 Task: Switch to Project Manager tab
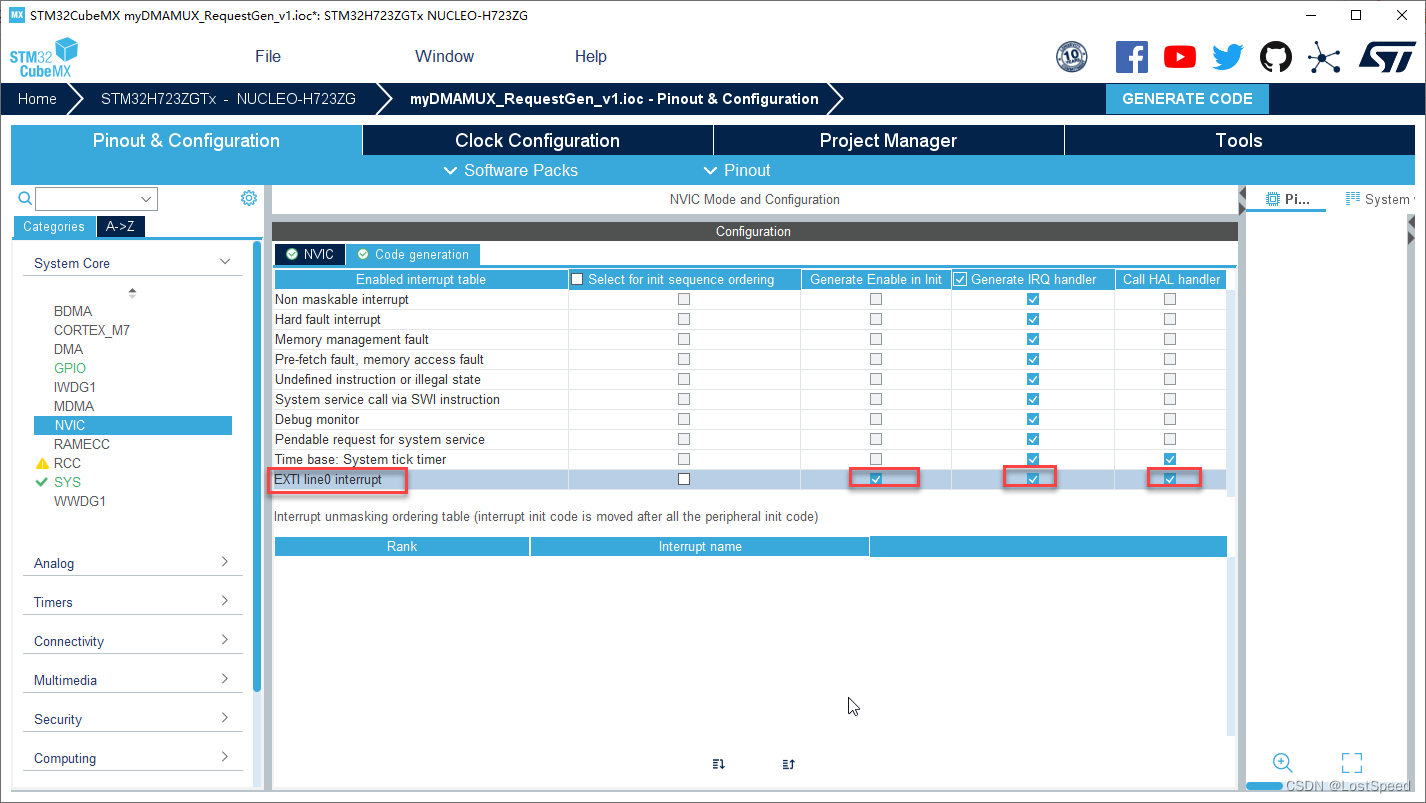tap(888, 140)
